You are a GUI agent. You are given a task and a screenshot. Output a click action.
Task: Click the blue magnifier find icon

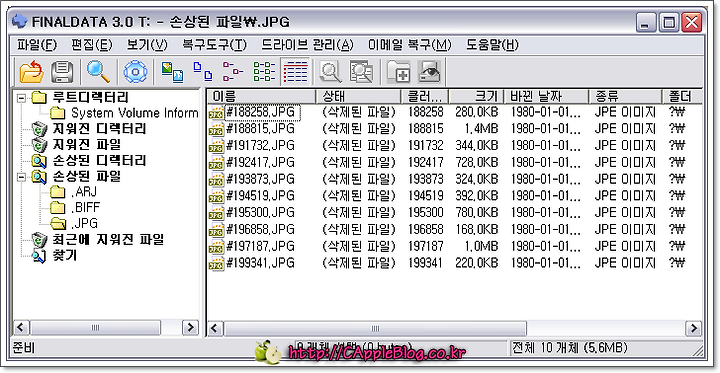coord(98,72)
